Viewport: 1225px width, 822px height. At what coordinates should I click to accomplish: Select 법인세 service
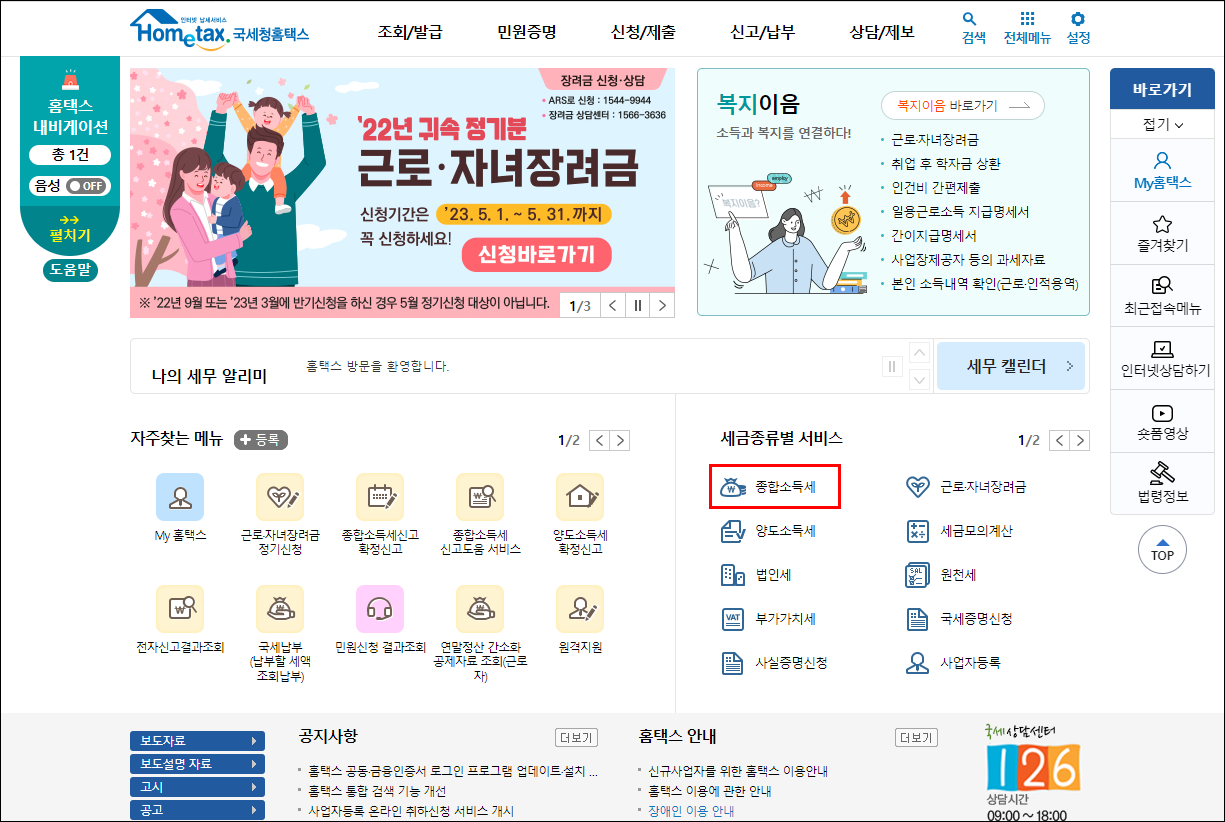pos(757,575)
